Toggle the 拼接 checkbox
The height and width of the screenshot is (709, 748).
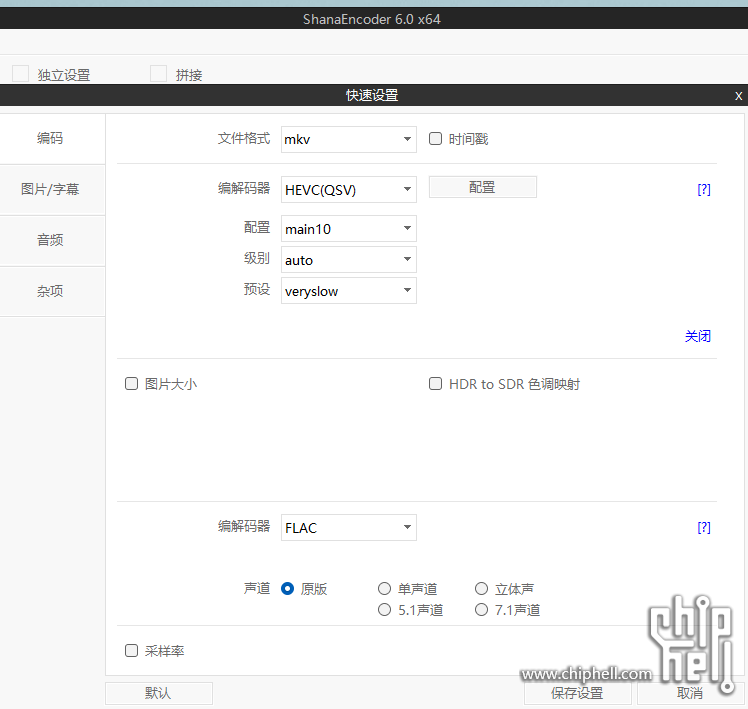pyautogui.click(x=158, y=74)
